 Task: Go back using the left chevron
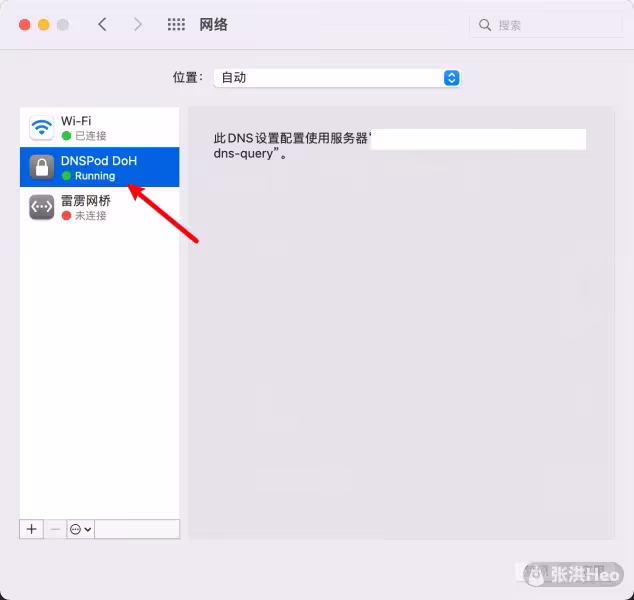point(102,24)
